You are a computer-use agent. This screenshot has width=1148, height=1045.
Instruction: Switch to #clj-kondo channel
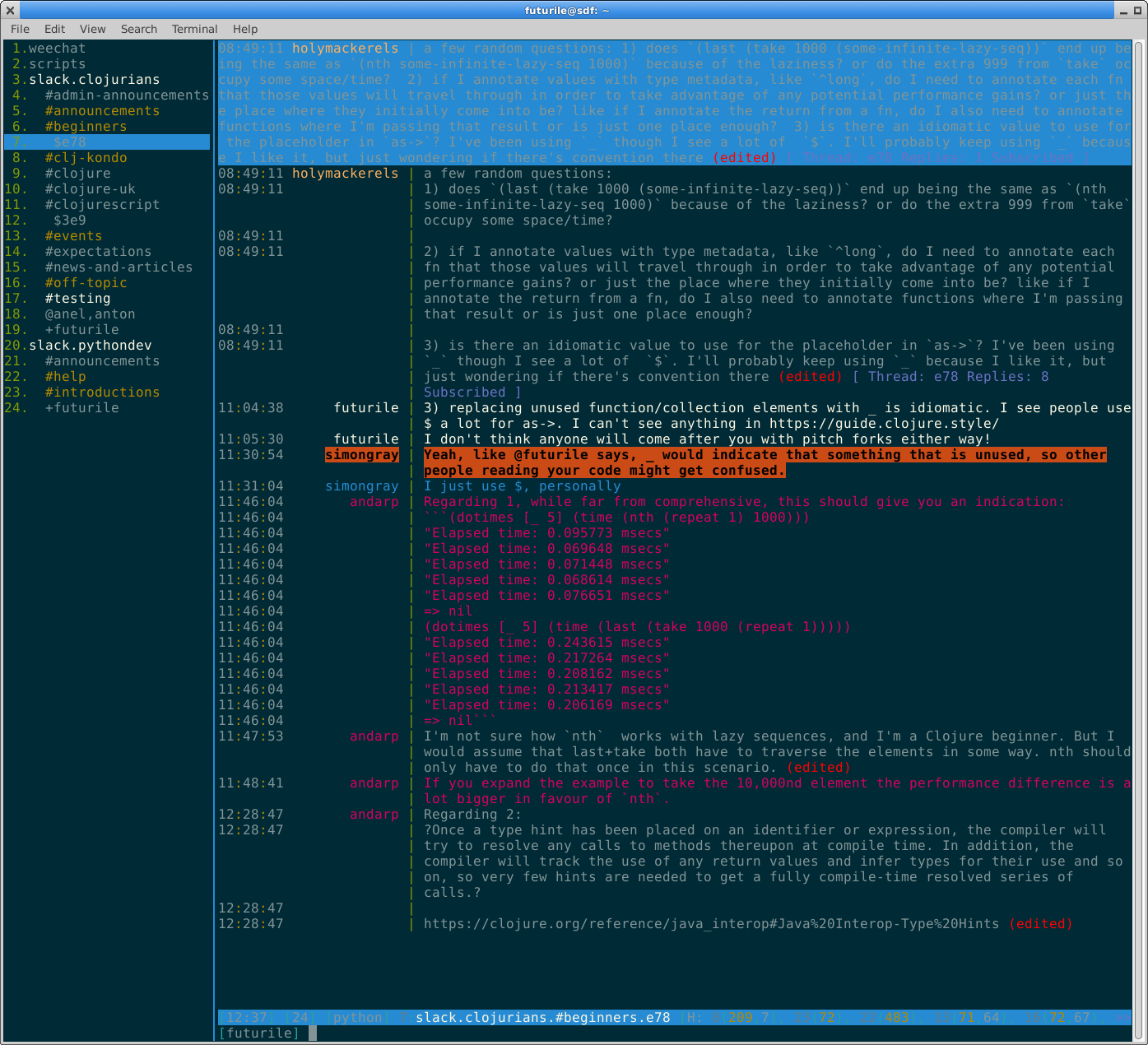click(x=86, y=158)
